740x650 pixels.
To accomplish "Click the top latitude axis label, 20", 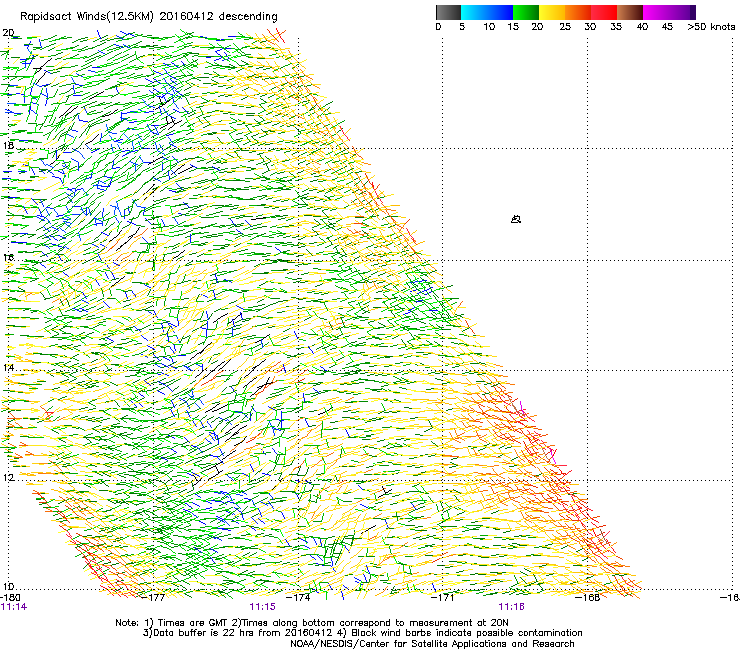I will [x=8, y=33].
